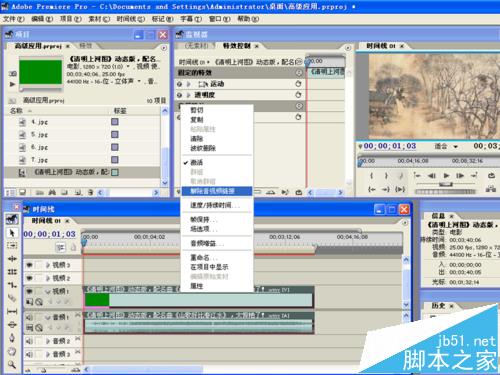This screenshot has width=500, height=375.
Task: Switch project panel to icon view
Action: (23, 192)
